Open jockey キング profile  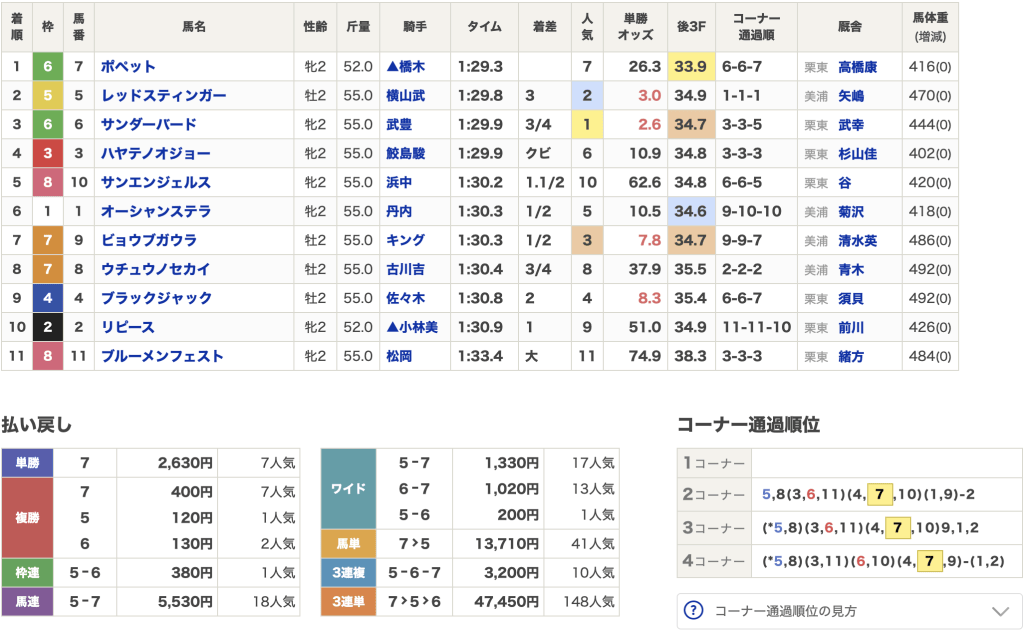(x=406, y=240)
